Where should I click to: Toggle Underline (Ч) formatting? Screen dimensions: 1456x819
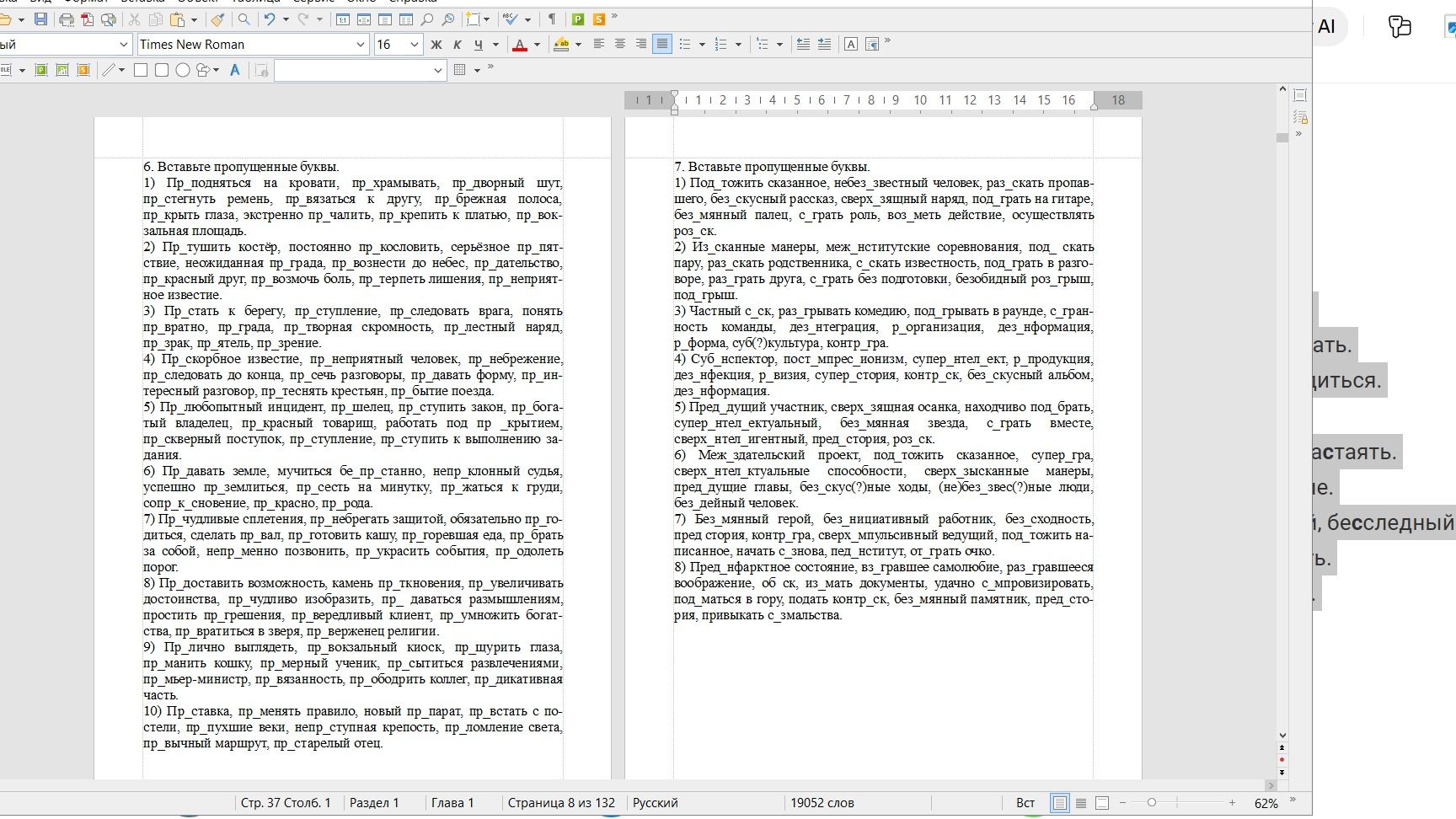pyautogui.click(x=479, y=45)
